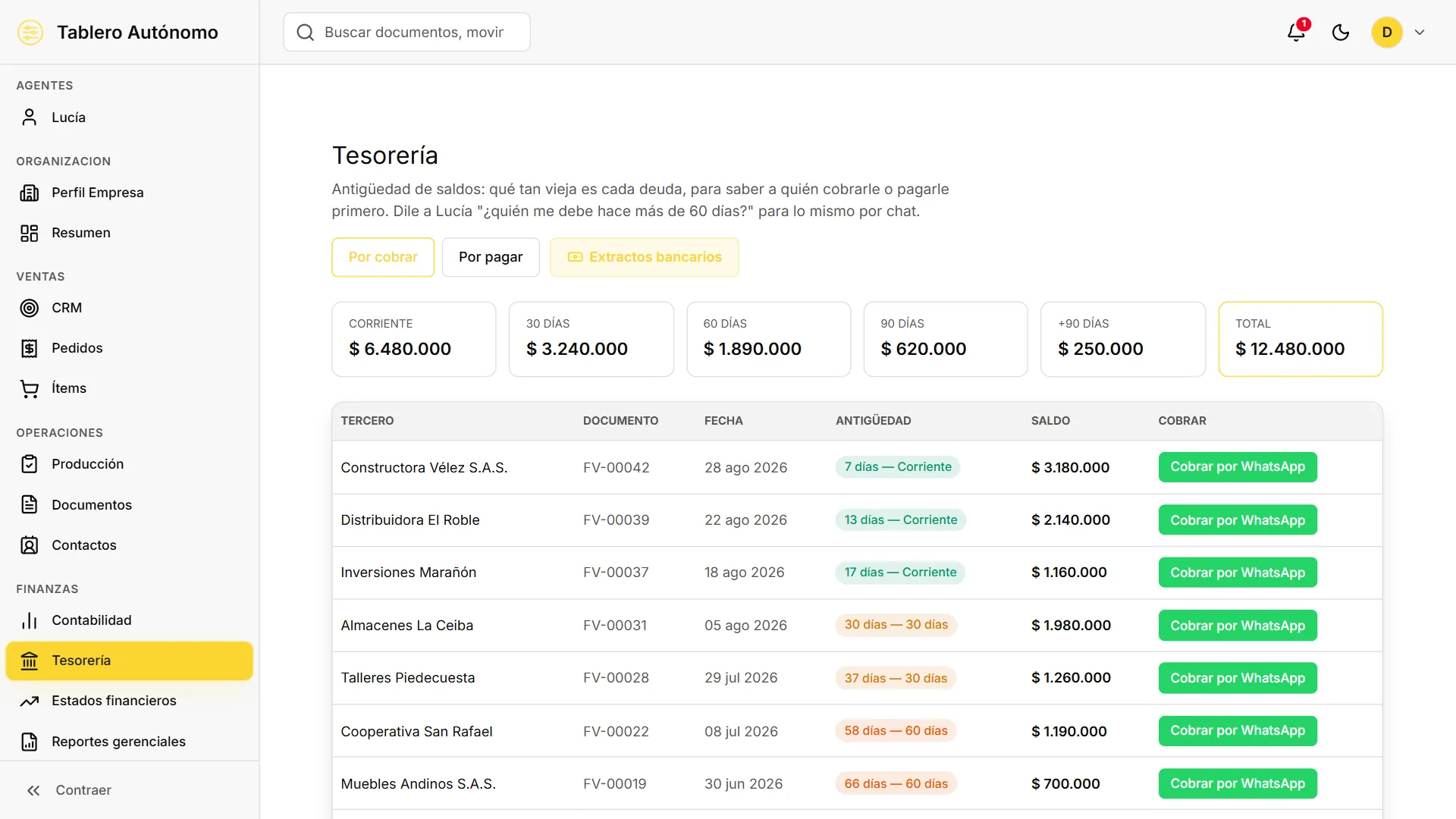This screenshot has height=819, width=1456.
Task: Click the 66 días — 60 días badge
Action: click(x=896, y=783)
